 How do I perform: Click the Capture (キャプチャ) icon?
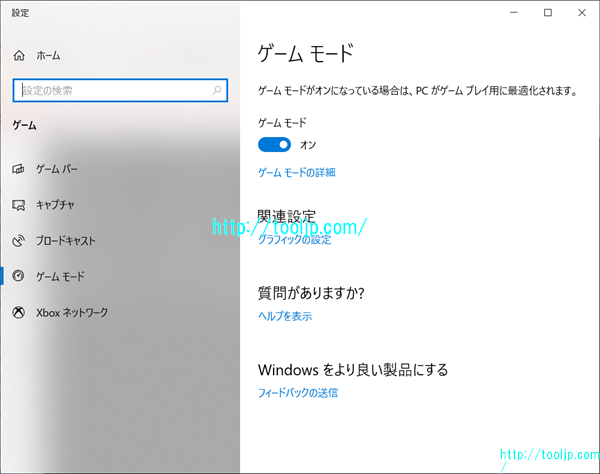[x=18, y=205]
